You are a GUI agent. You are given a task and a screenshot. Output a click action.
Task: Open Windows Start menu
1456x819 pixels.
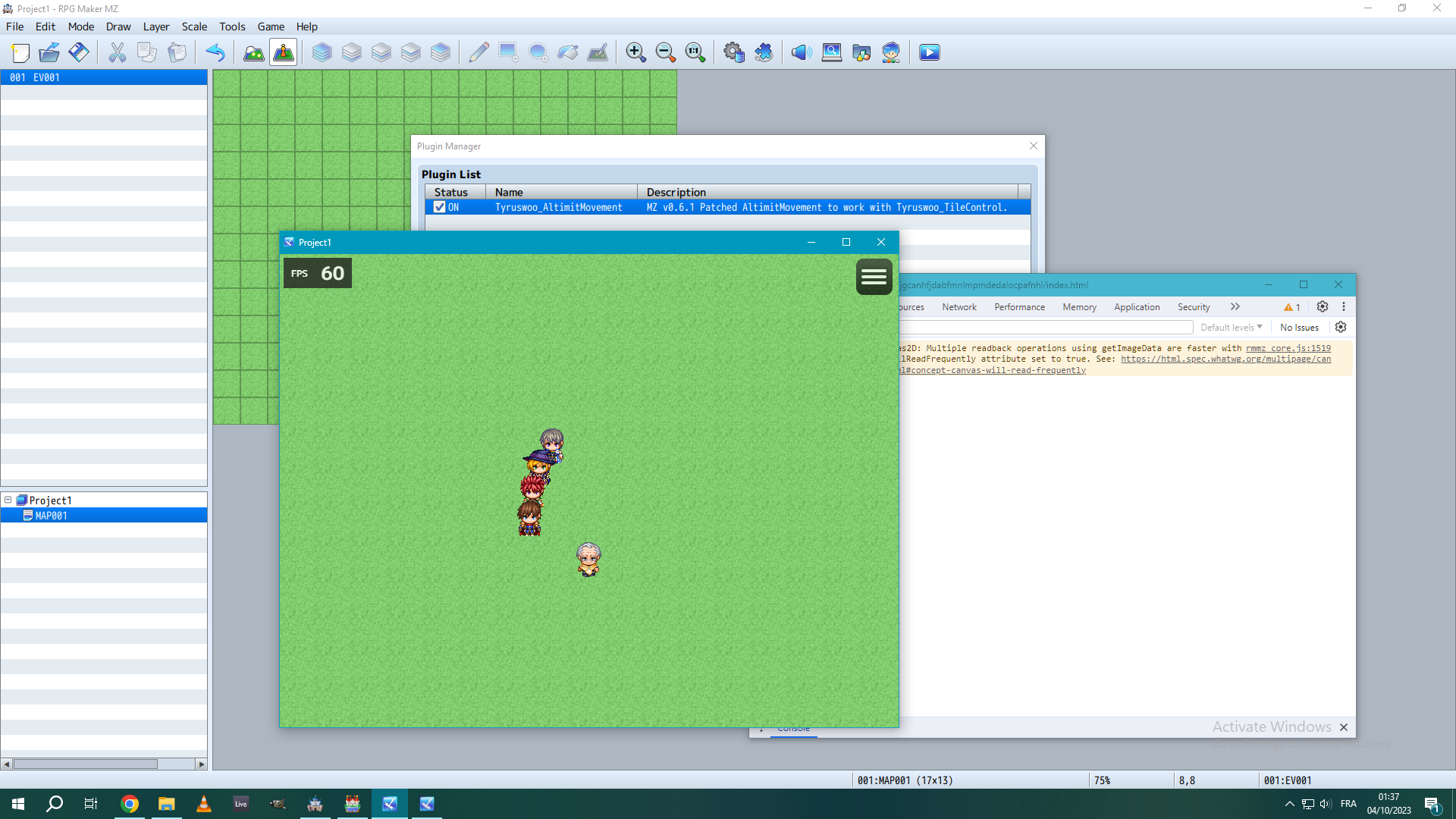click(x=18, y=804)
